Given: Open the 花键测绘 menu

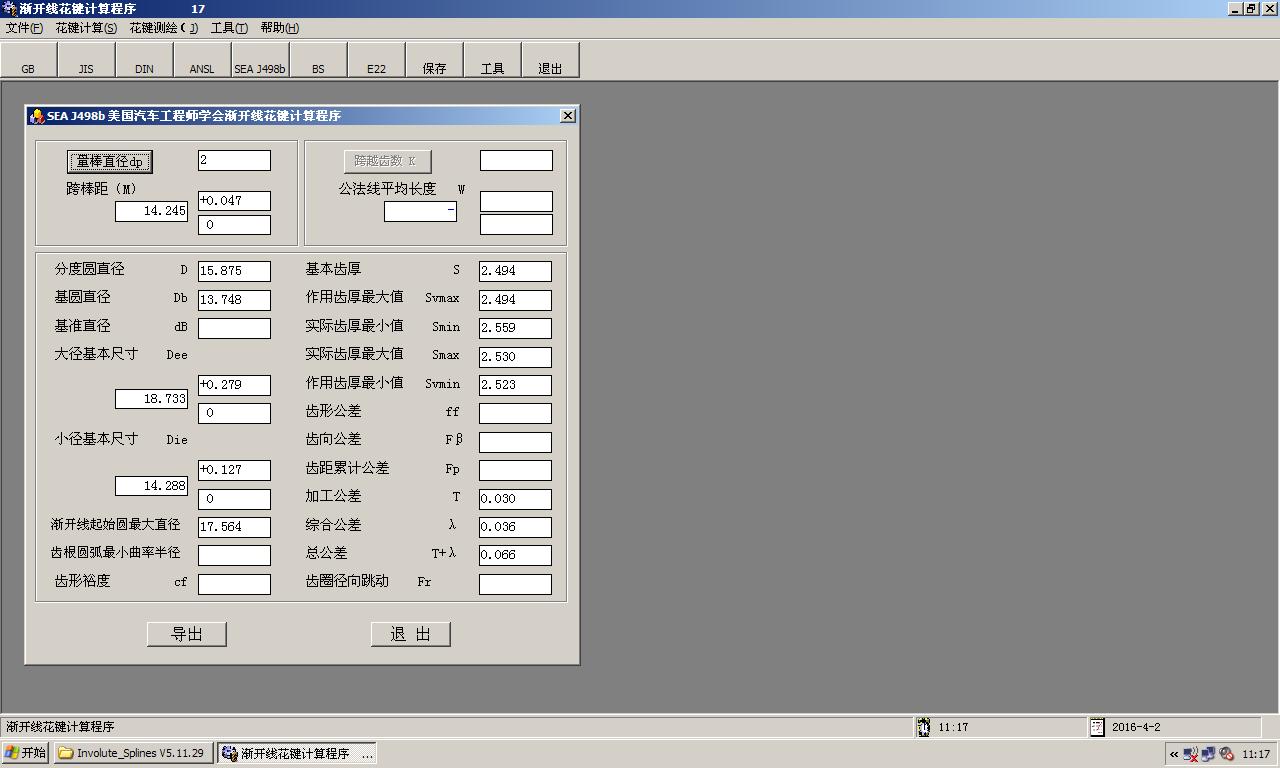Looking at the screenshot, I should (163, 28).
